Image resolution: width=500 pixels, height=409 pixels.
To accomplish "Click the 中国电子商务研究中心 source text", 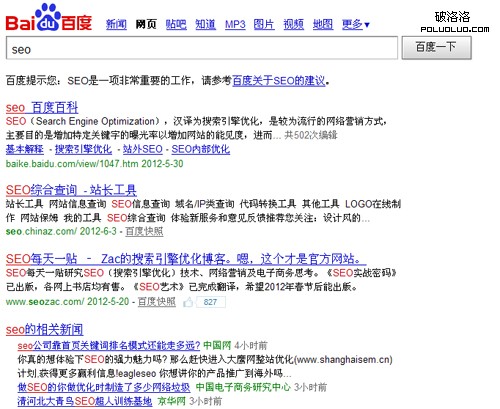I will coord(243,387).
